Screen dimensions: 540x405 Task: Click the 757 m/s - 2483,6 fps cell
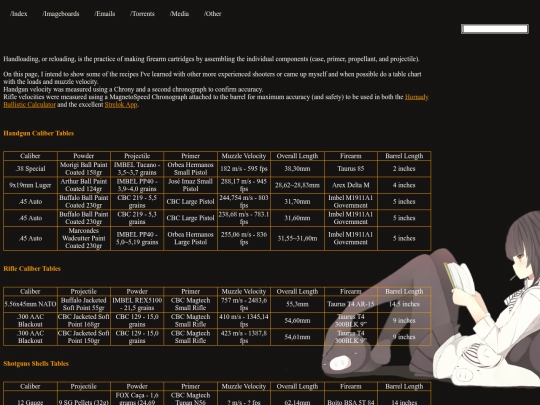pos(244,304)
